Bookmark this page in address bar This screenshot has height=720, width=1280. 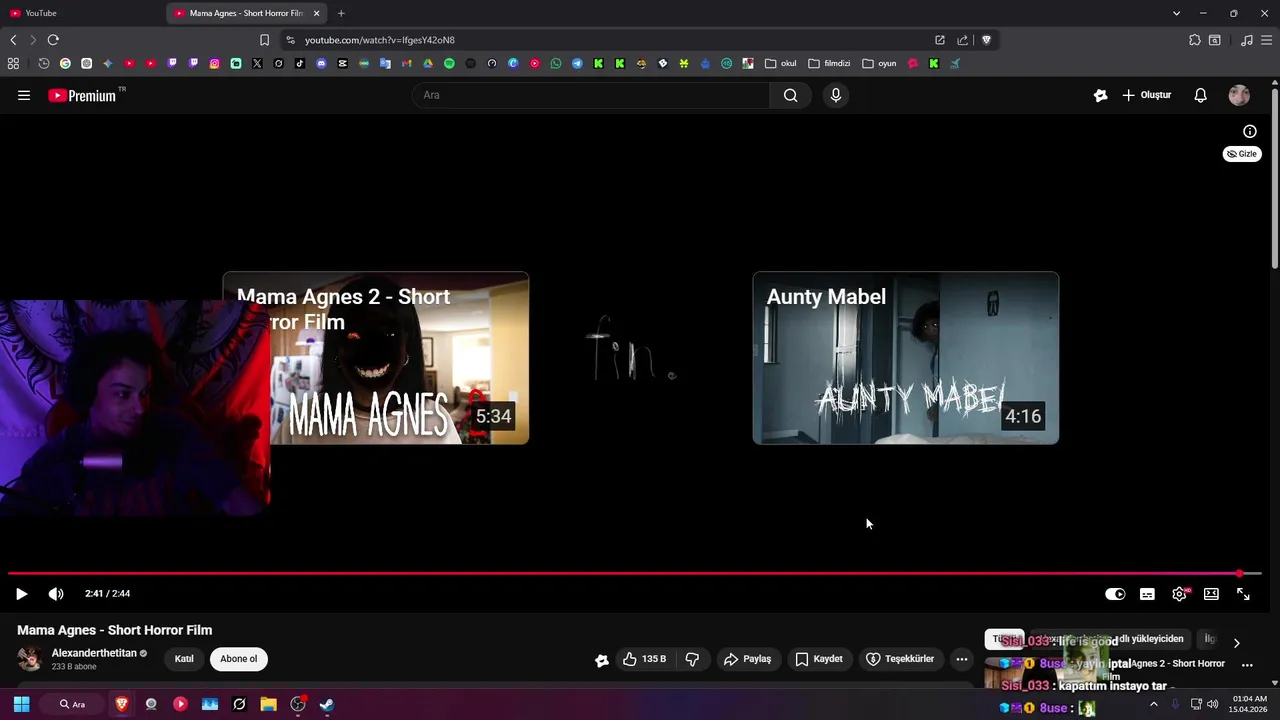click(x=264, y=40)
